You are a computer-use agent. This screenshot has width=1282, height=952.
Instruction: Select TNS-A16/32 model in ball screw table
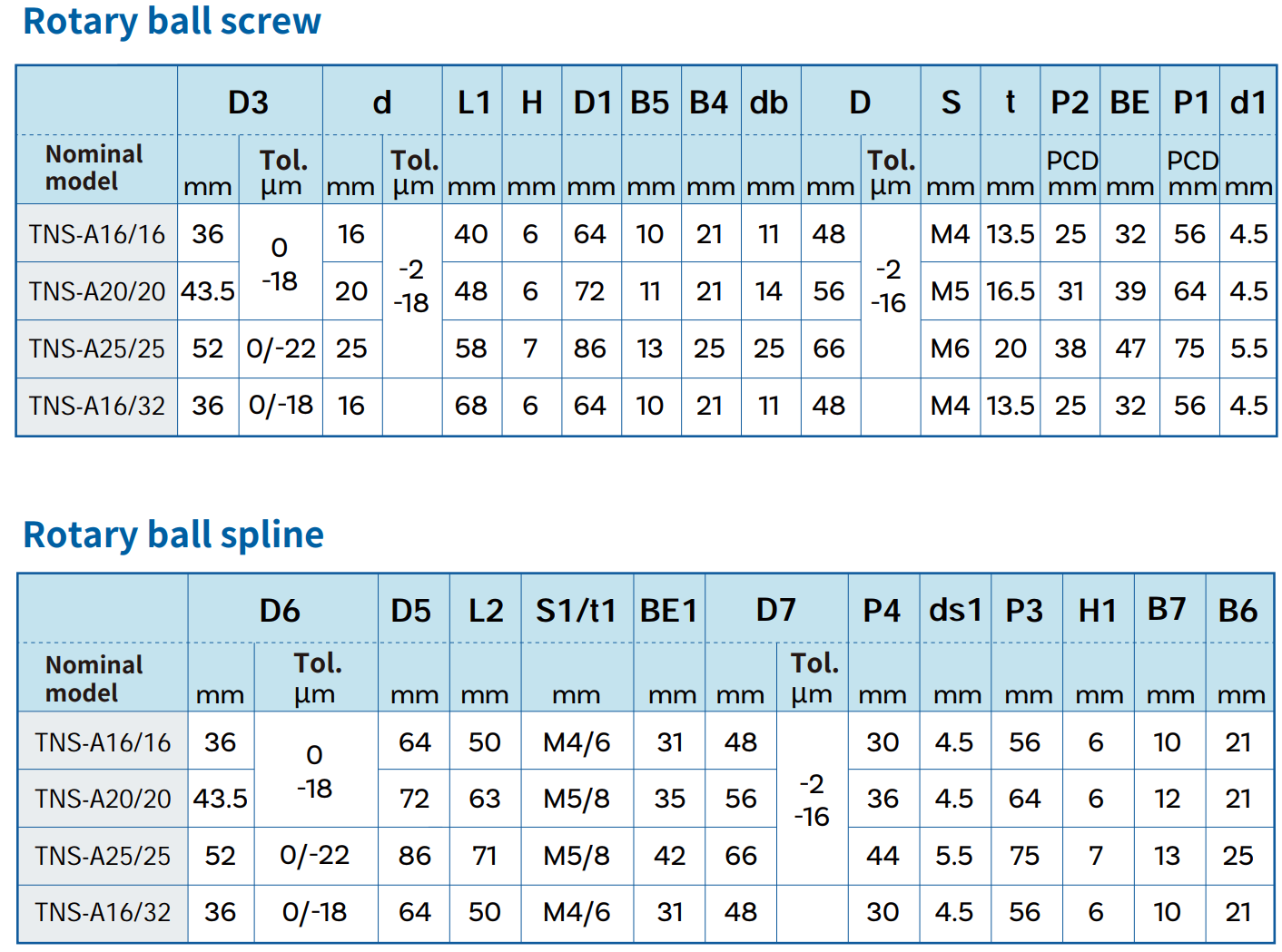pos(97,406)
